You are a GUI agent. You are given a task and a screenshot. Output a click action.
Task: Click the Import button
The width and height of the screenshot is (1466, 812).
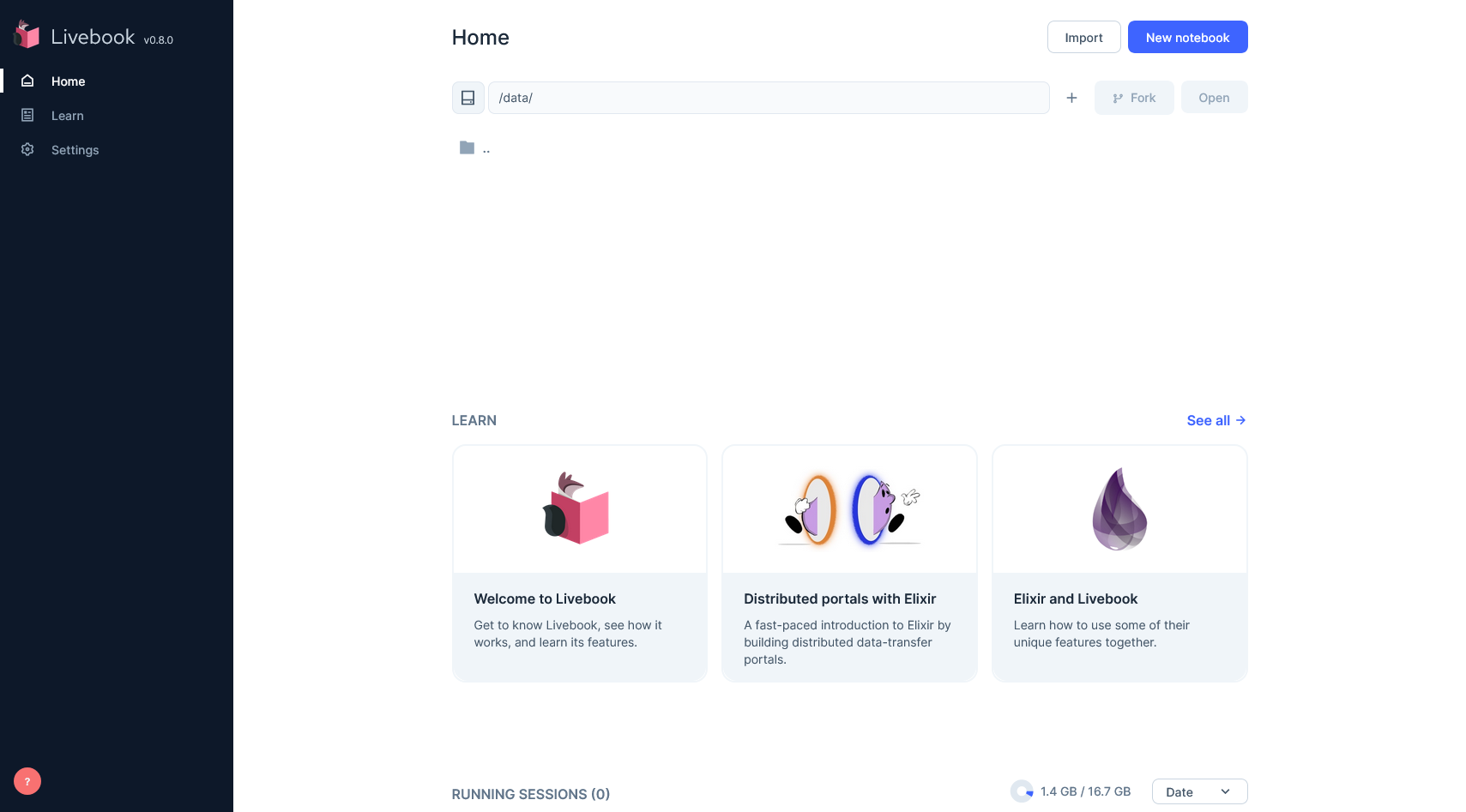[1083, 38]
